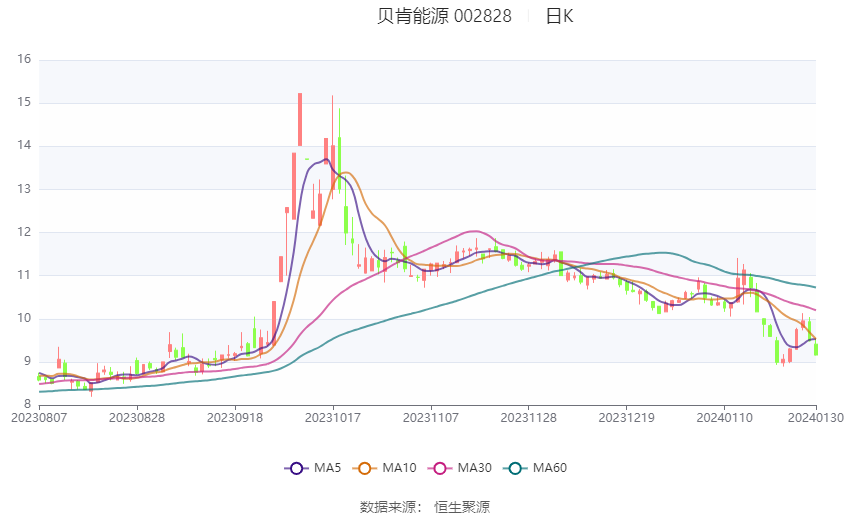Click the 20230918 date axis label
This screenshot has width=850, height=517.
point(235,418)
